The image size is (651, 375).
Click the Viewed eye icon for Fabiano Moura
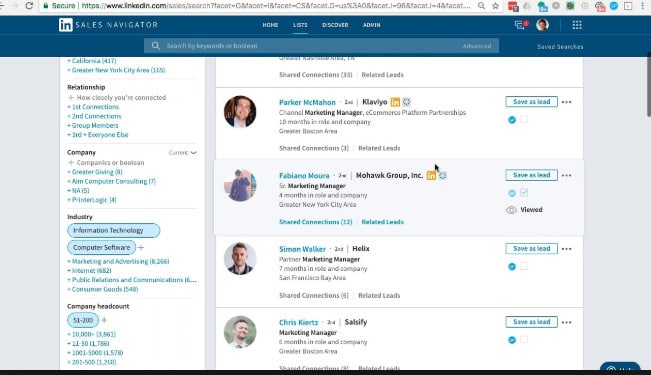(x=512, y=210)
